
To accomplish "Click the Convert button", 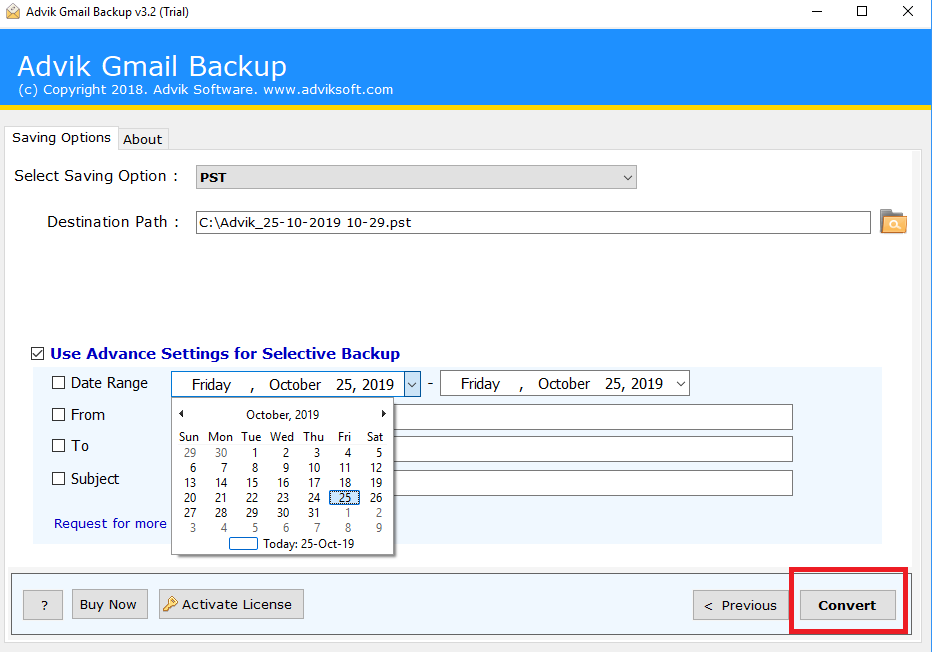I will 847,605.
